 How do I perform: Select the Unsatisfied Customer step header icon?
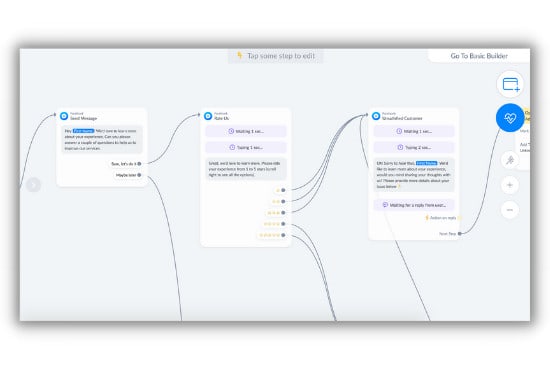(376, 116)
